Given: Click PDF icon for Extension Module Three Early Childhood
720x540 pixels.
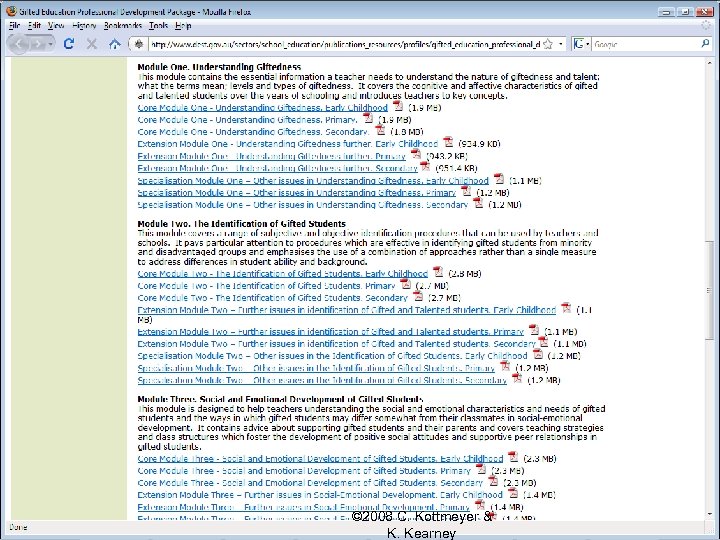Looking at the screenshot, I should (512, 493).
